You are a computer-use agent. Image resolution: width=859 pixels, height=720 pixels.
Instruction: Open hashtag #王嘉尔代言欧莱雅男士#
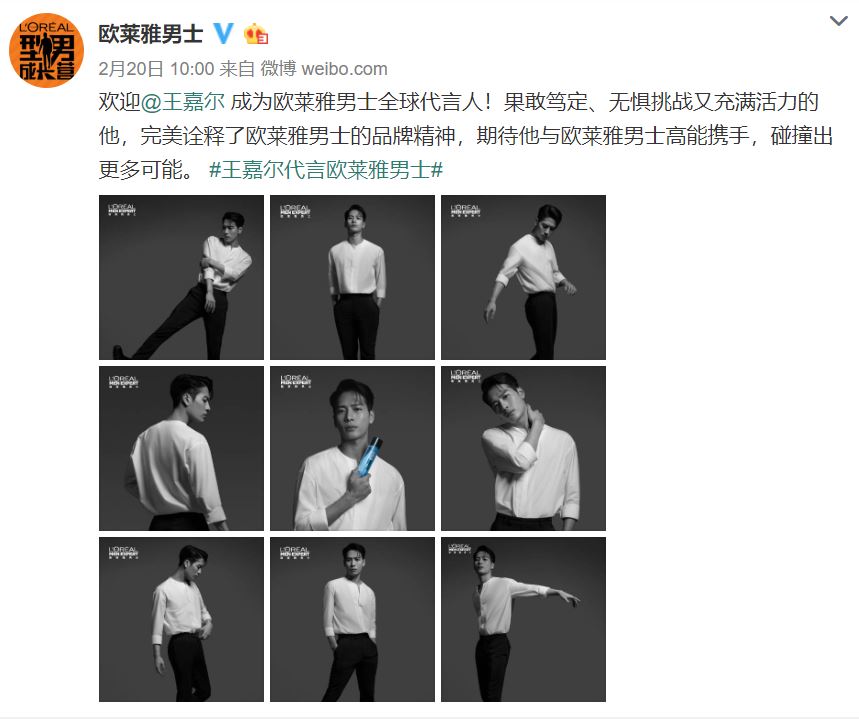click(x=326, y=170)
